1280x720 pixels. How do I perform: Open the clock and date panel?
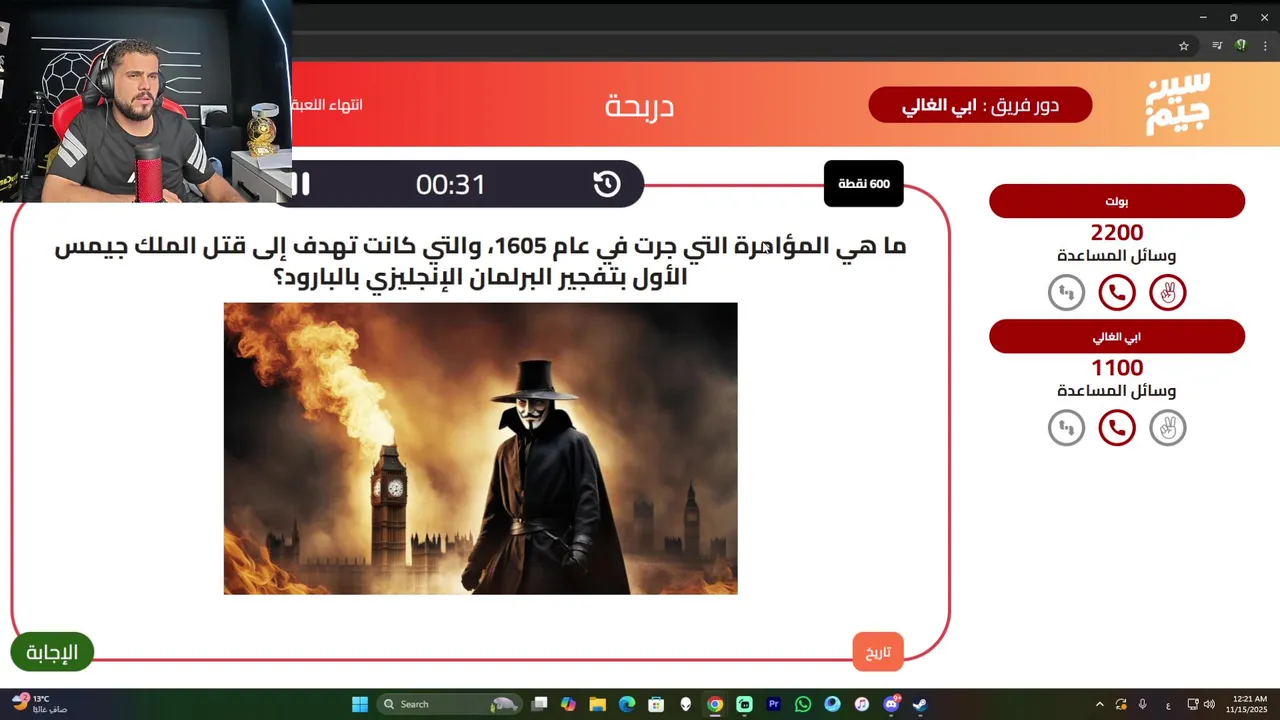tap(1249, 704)
